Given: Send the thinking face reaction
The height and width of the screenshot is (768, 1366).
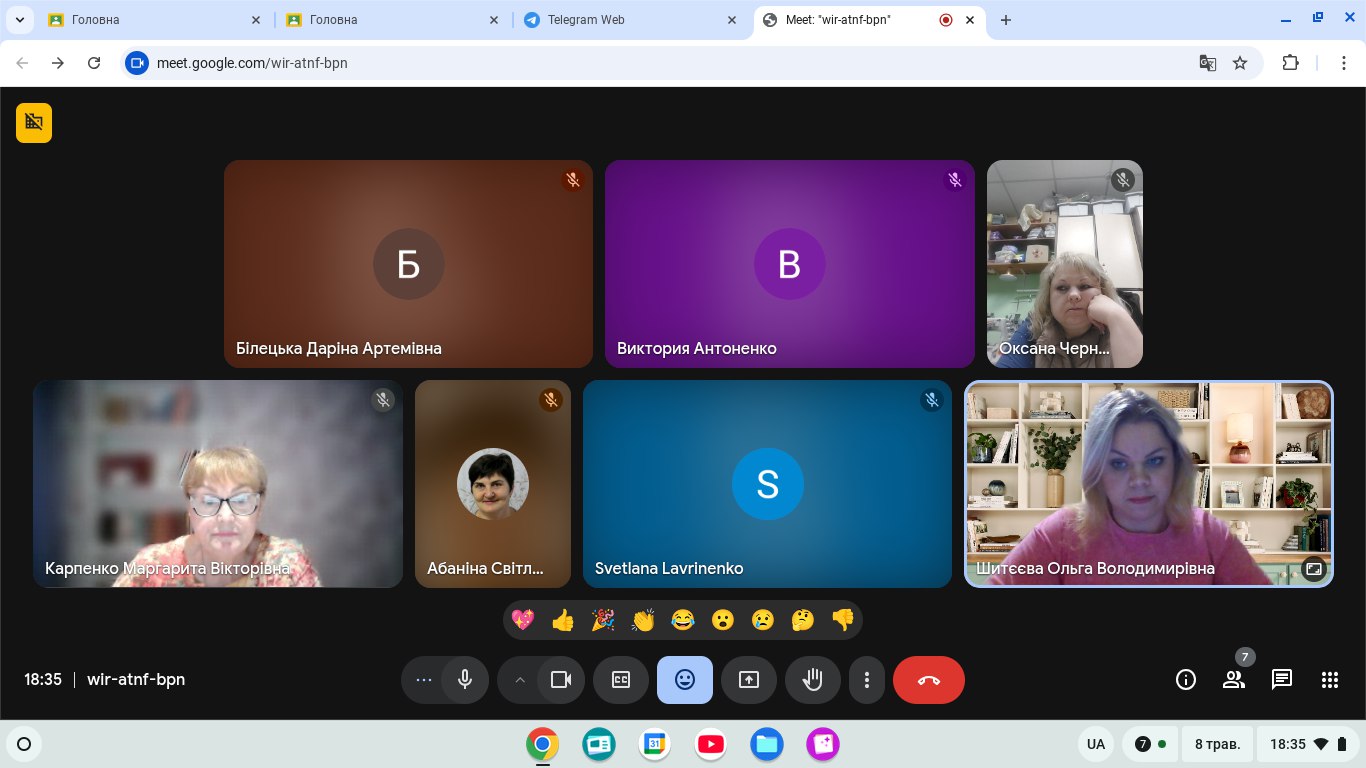Looking at the screenshot, I should 803,620.
